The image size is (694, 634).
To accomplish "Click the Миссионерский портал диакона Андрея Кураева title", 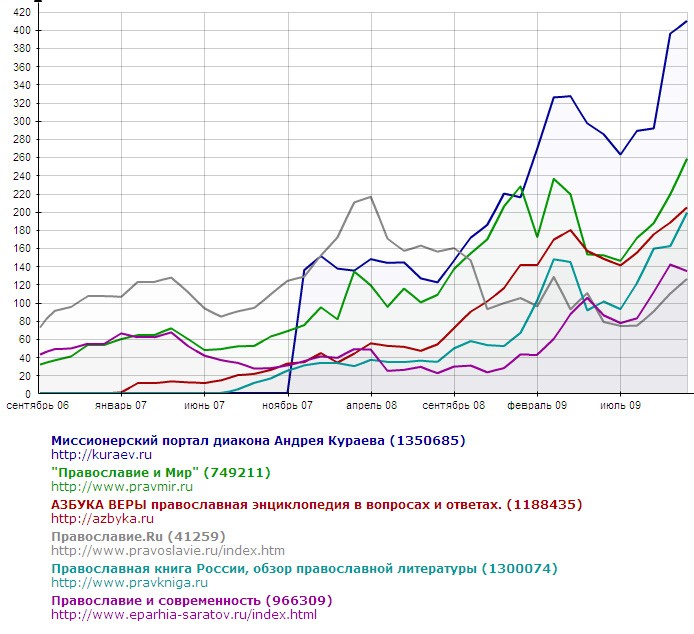I will tap(257, 440).
